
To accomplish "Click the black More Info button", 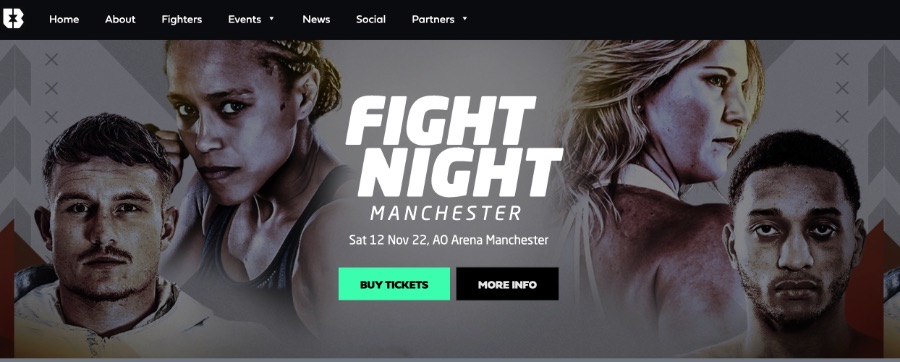I will pos(507,284).
